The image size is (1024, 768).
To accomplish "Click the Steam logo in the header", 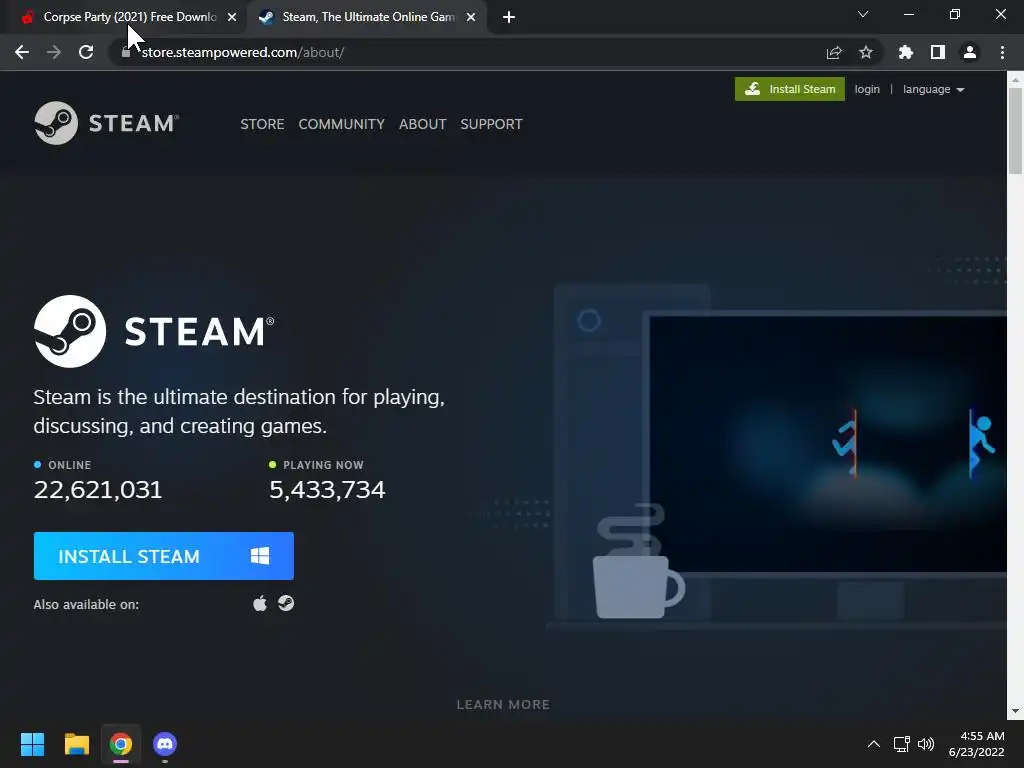I will pyautogui.click(x=106, y=123).
